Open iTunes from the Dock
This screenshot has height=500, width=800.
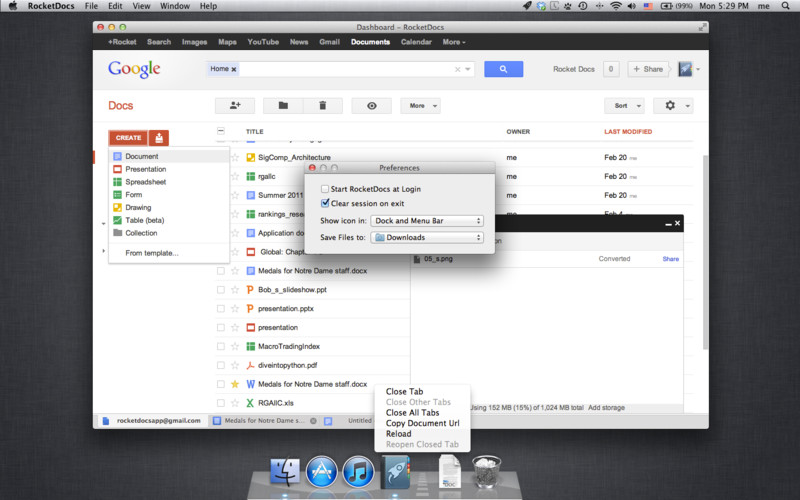[358, 470]
